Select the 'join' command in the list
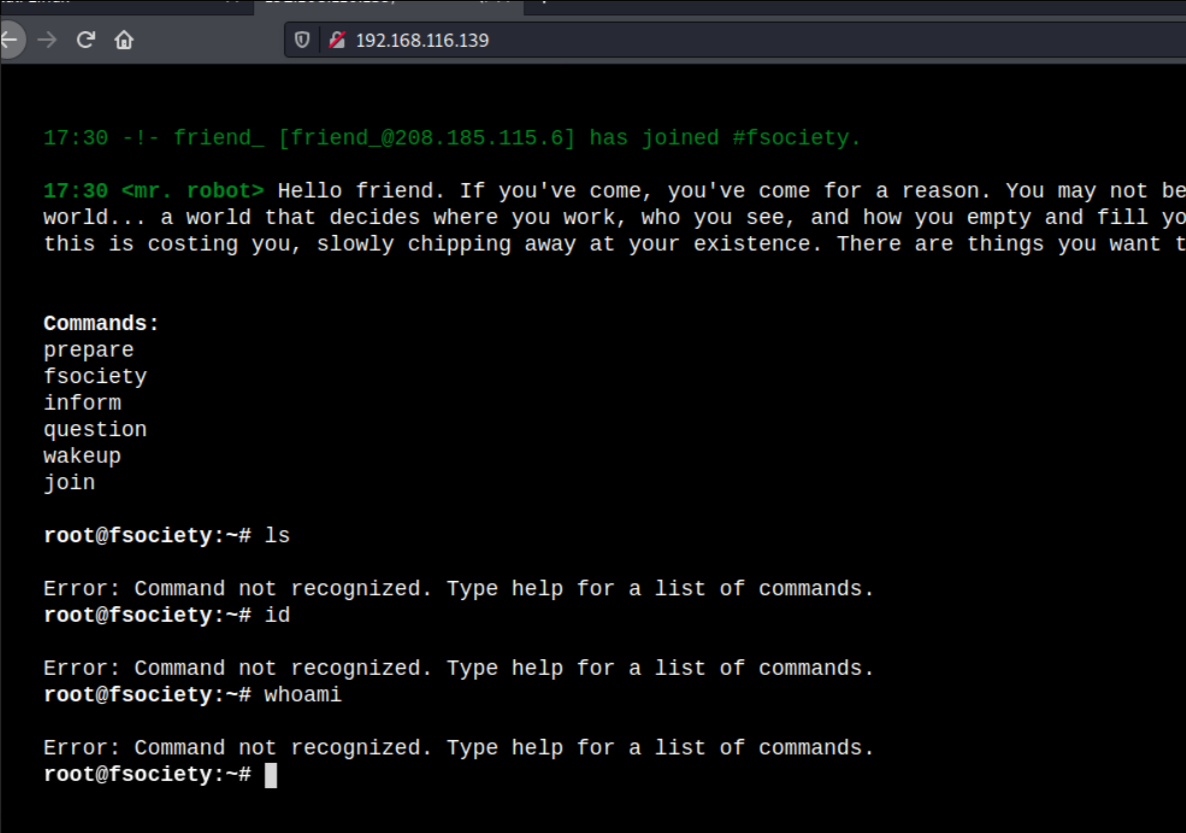 tap(70, 483)
